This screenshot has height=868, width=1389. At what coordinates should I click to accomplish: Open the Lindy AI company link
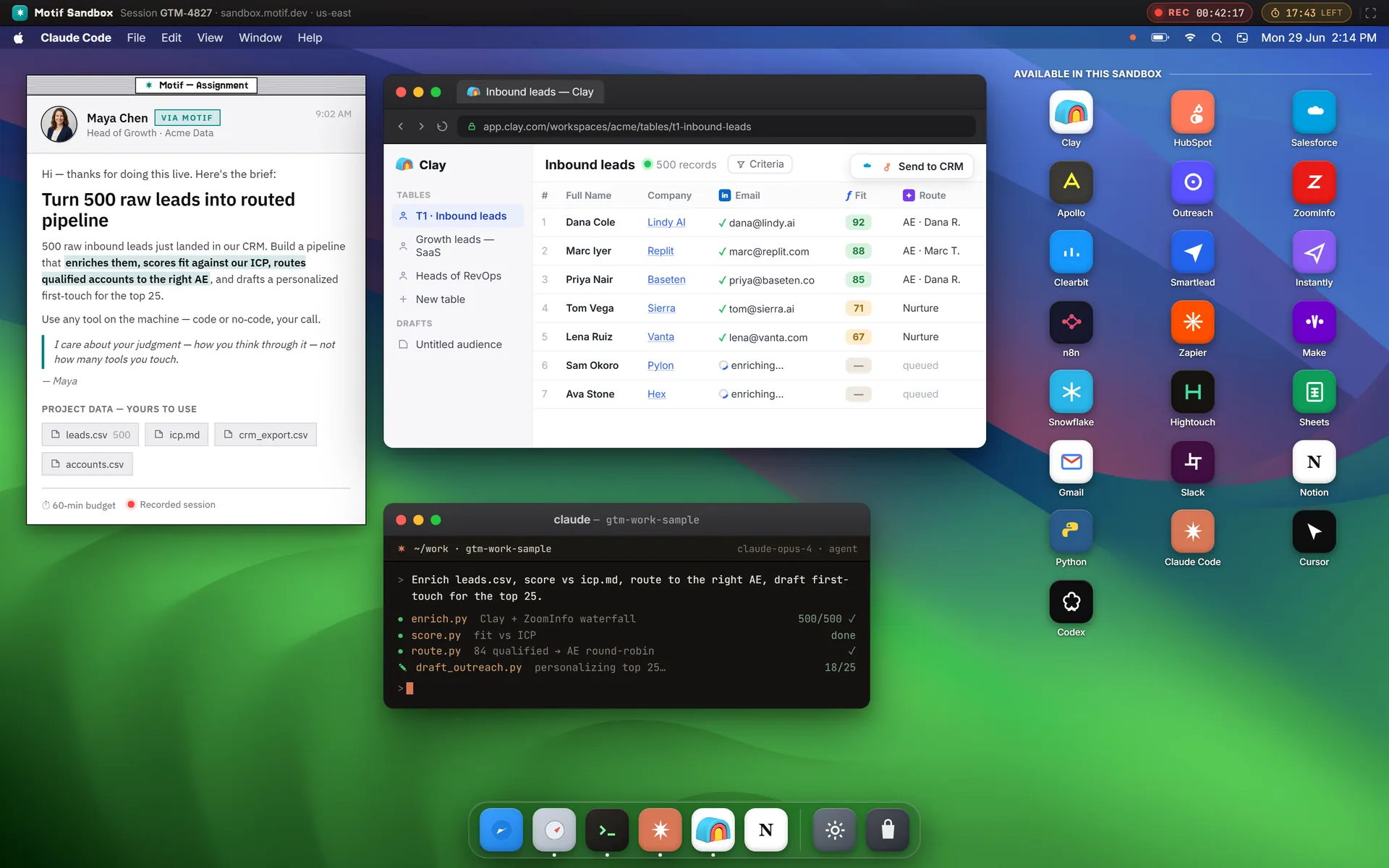coord(666,222)
